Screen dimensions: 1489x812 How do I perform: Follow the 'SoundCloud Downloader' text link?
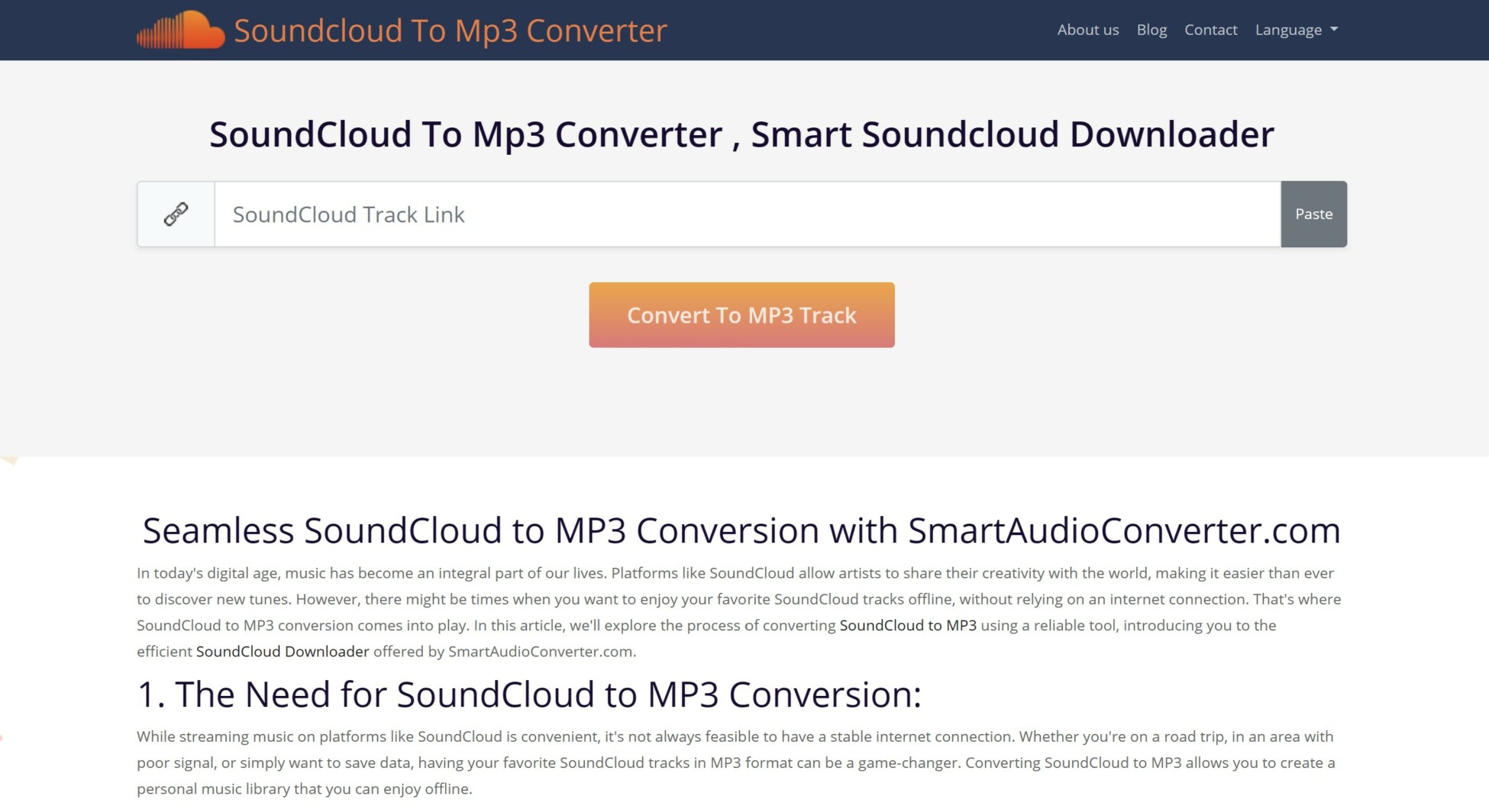pyautogui.click(x=283, y=651)
